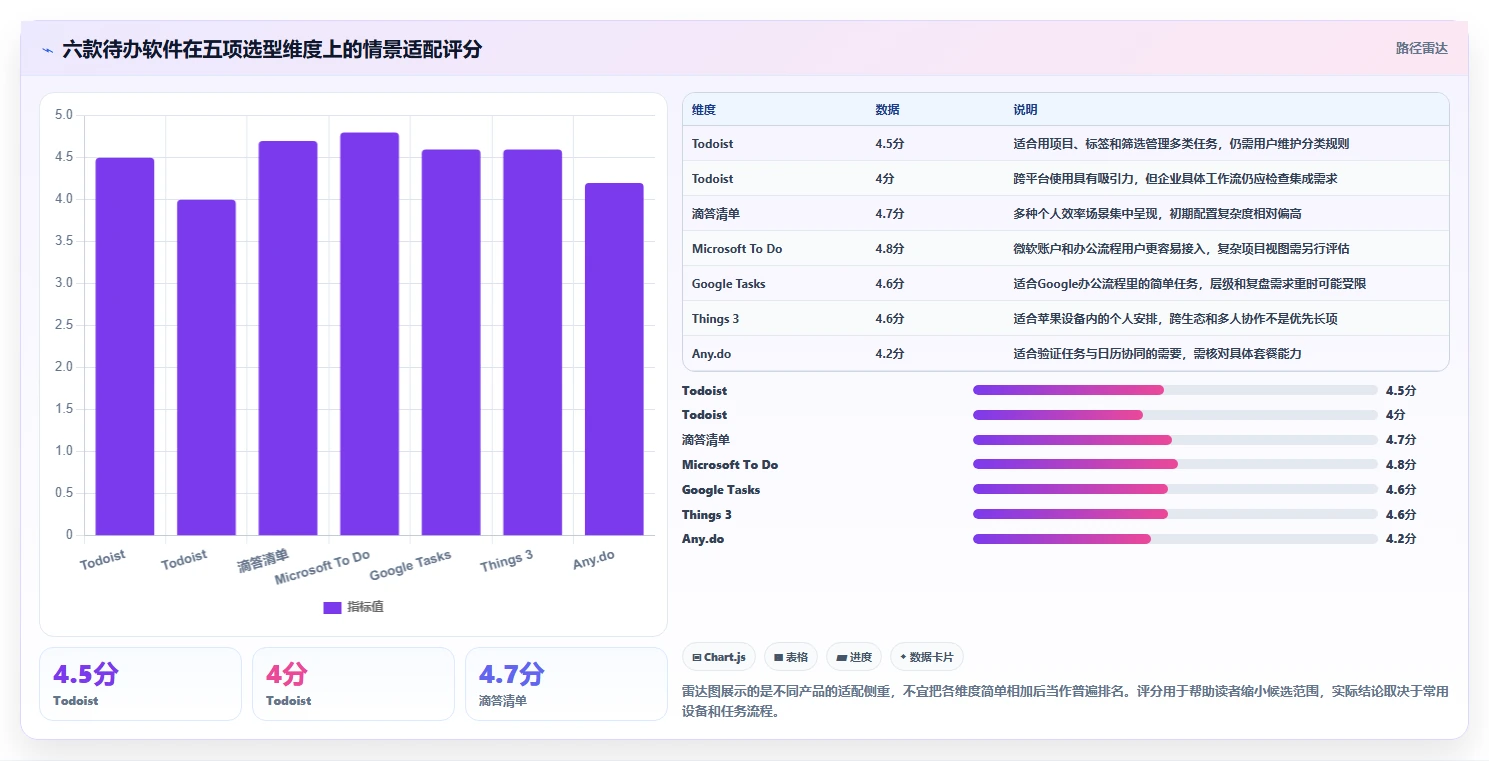Open the 路径雷达 link in the header
This screenshot has height=761, width=1489.
coord(1421,48)
